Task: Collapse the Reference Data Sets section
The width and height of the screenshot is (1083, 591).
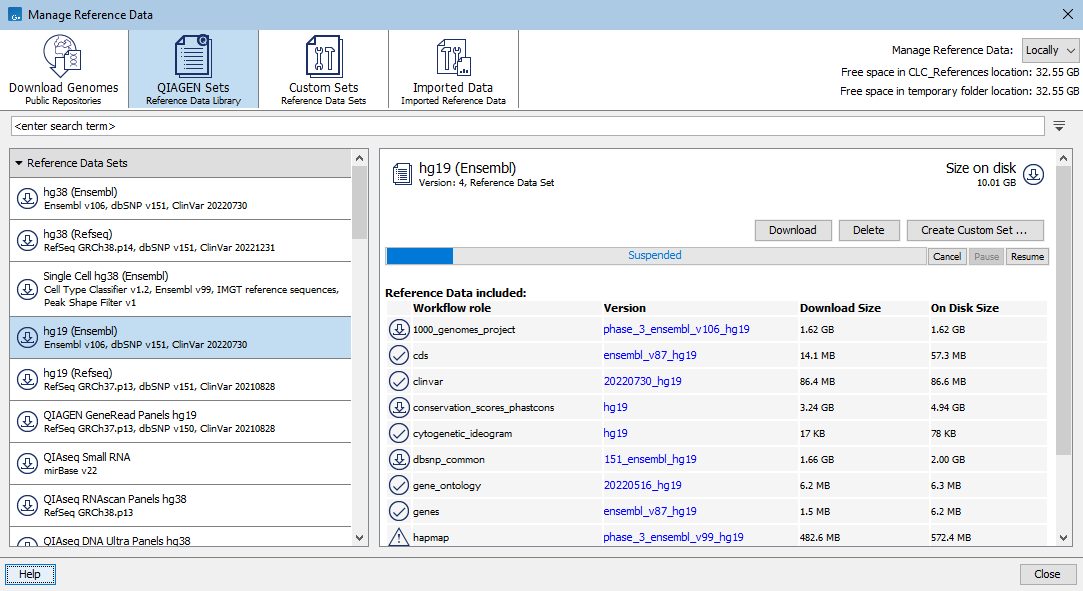Action: click(x=19, y=163)
